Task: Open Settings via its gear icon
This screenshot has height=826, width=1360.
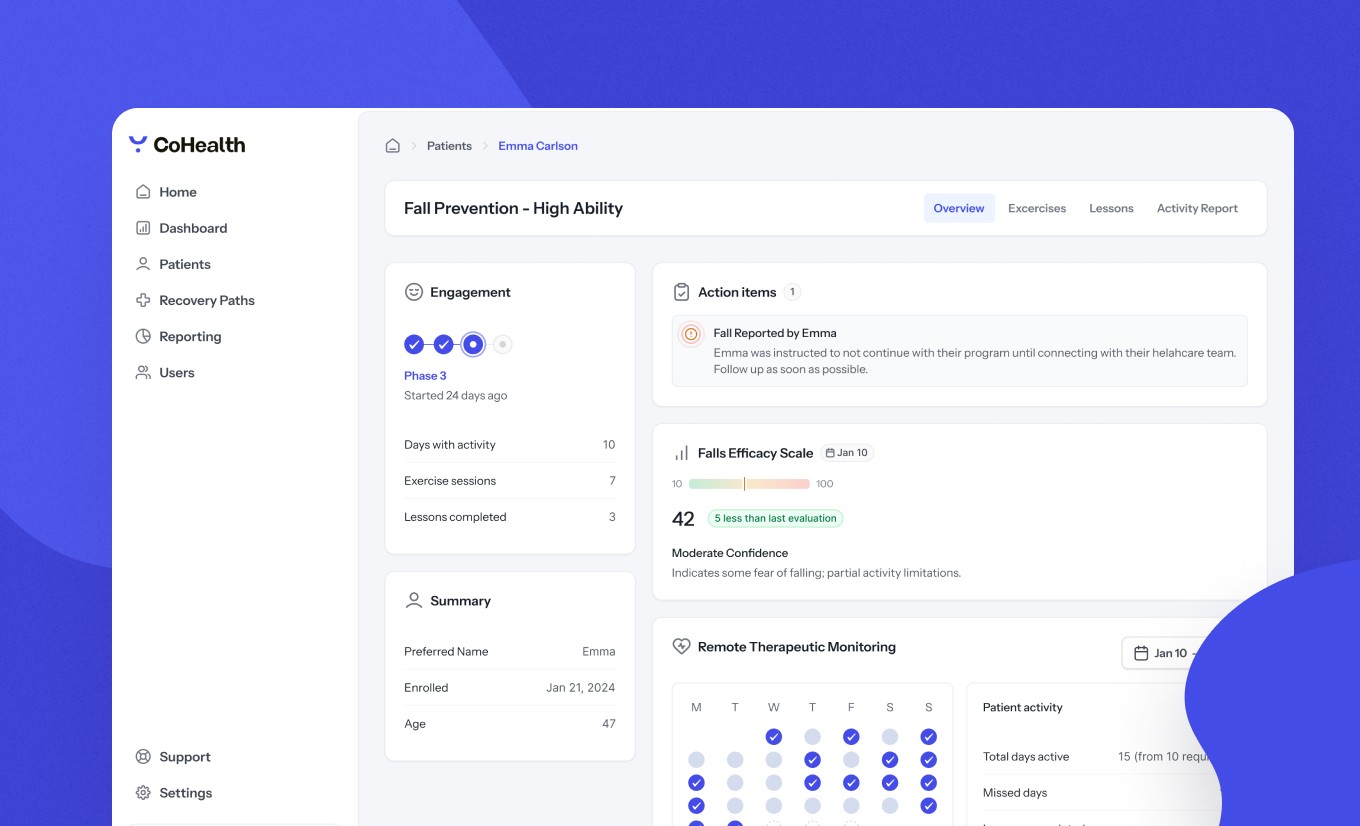Action: click(143, 793)
